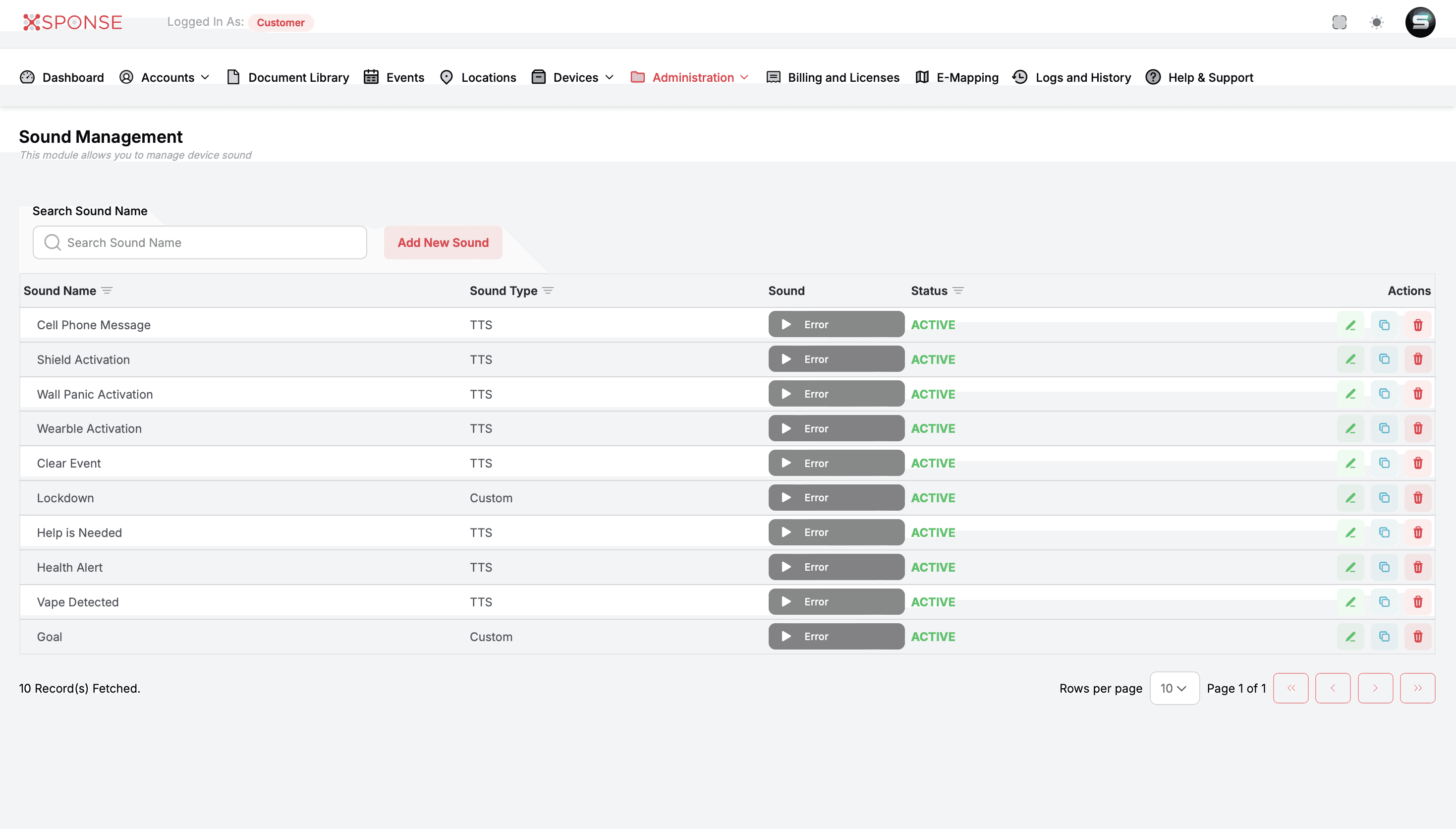Open the user profile avatar
The width and height of the screenshot is (1456, 829).
[1420, 22]
